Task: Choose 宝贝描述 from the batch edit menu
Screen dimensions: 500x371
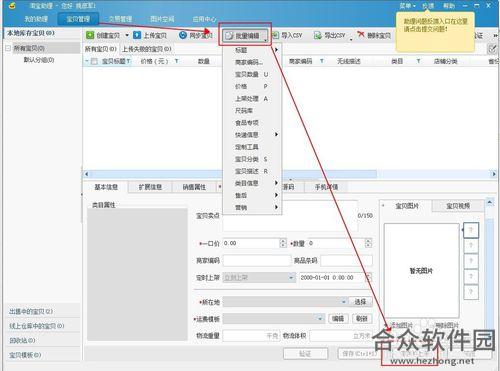Action: [252, 171]
